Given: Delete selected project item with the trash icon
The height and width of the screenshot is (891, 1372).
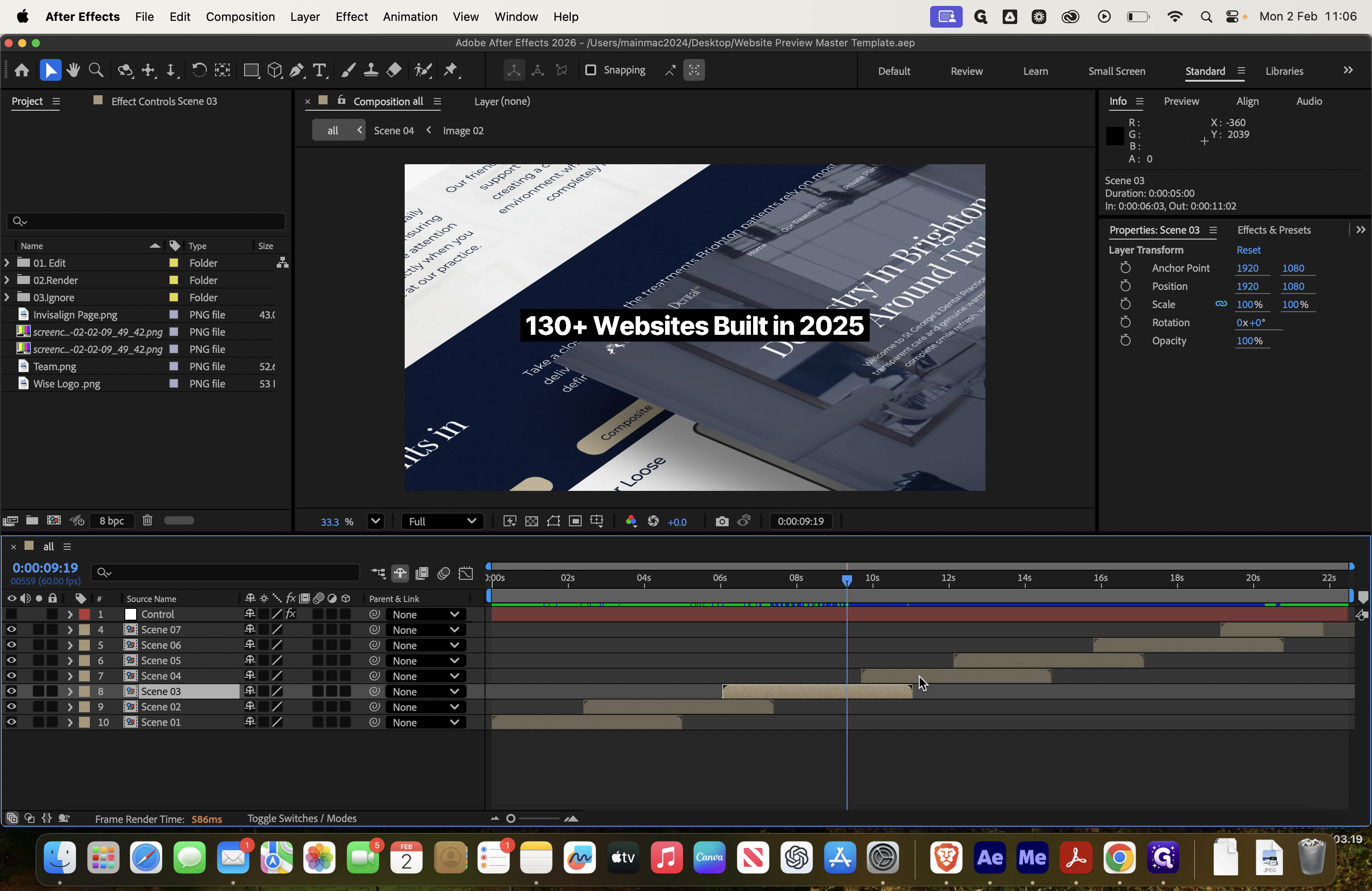Looking at the screenshot, I should 147,520.
